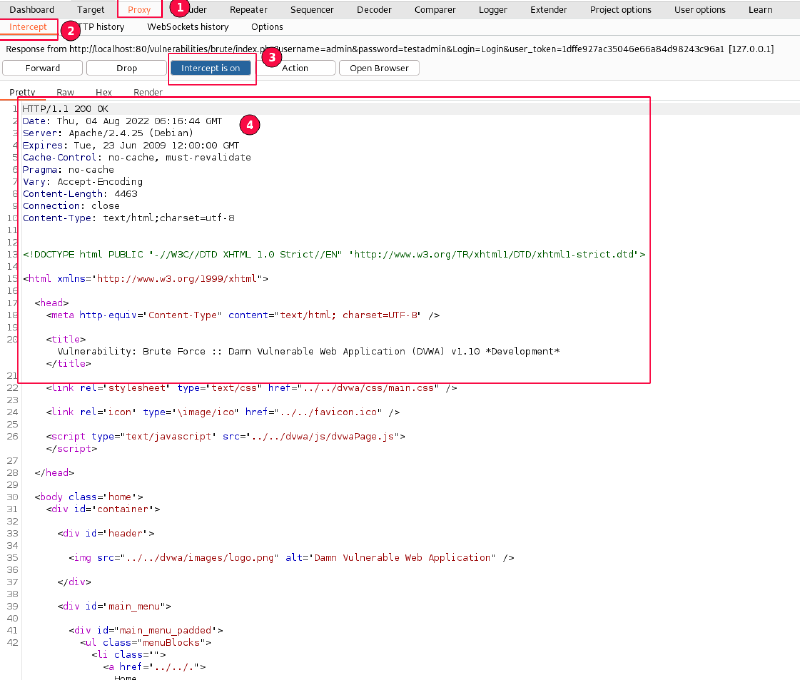The image size is (800, 680).
Task: Open the Sequencer tab
Action: coord(312,10)
